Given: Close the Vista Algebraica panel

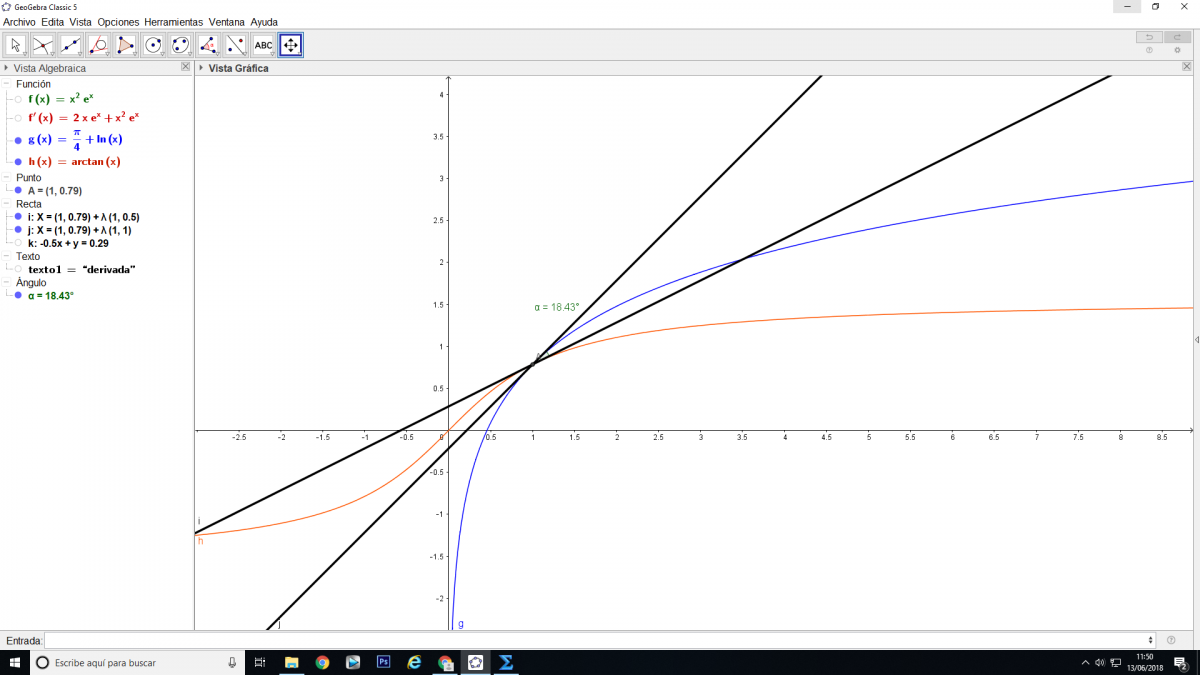Looking at the screenshot, I should [185, 67].
